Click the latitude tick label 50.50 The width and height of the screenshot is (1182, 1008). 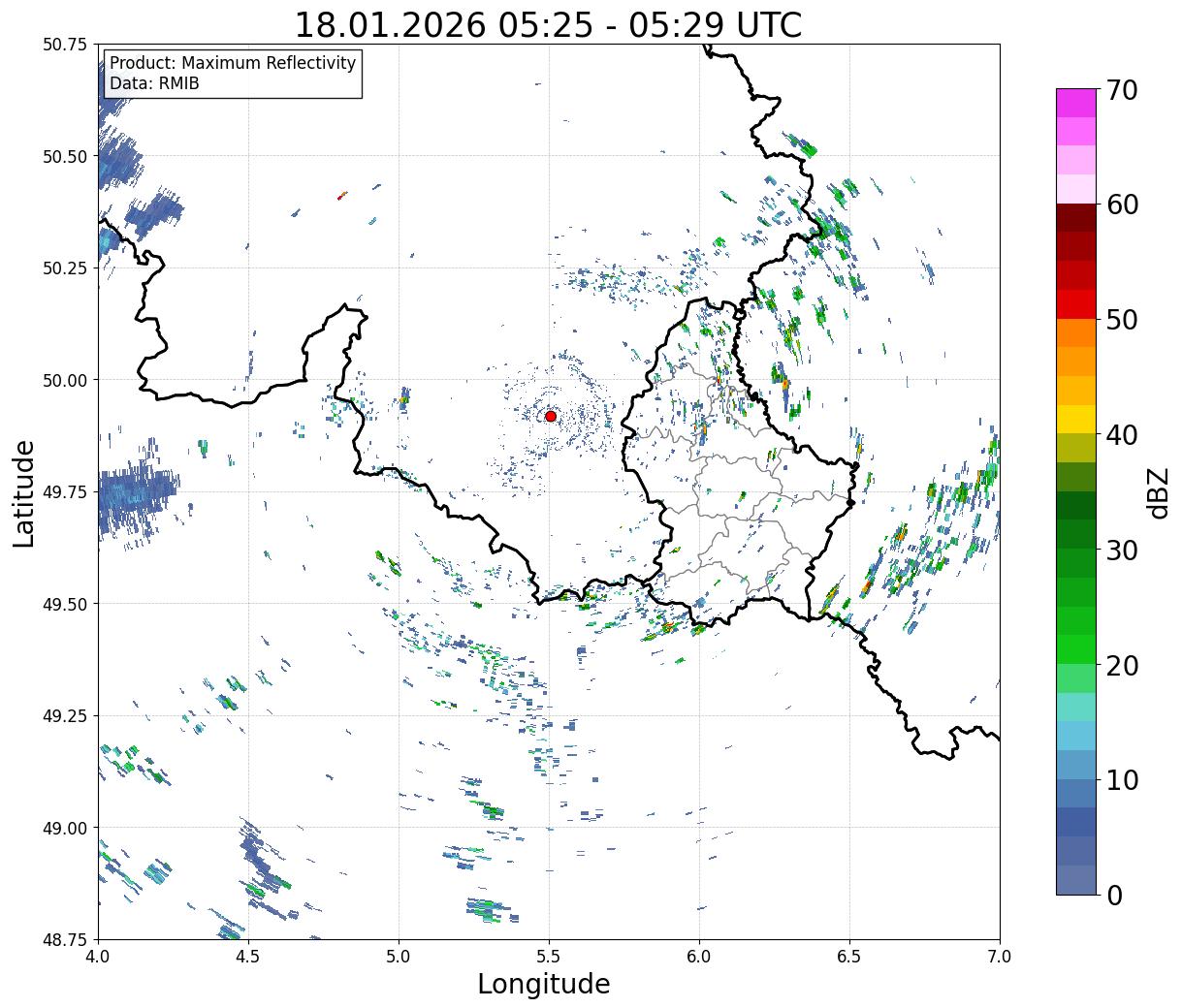(x=65, y=156)
